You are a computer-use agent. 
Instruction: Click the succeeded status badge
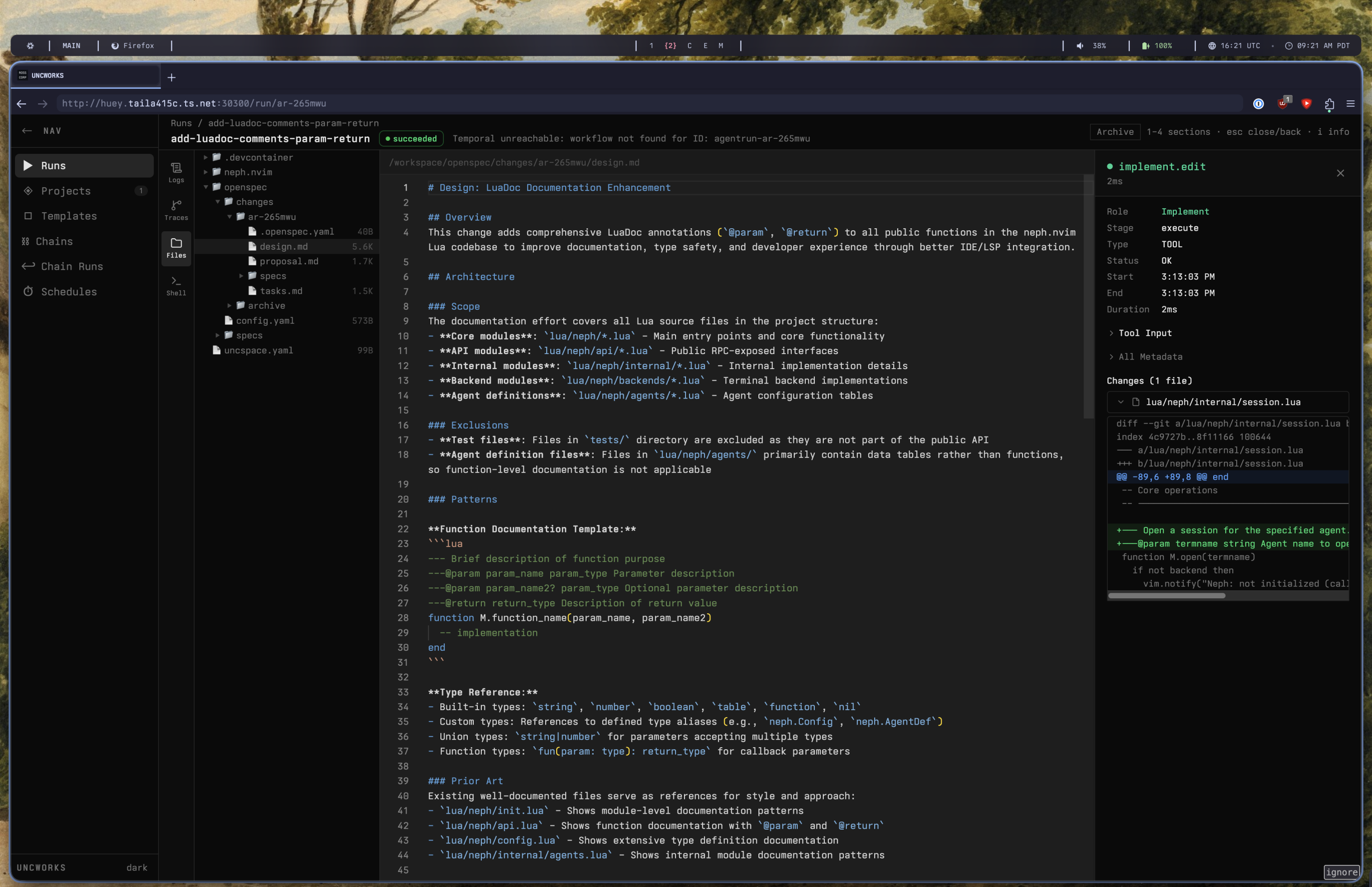click(411, 139)
